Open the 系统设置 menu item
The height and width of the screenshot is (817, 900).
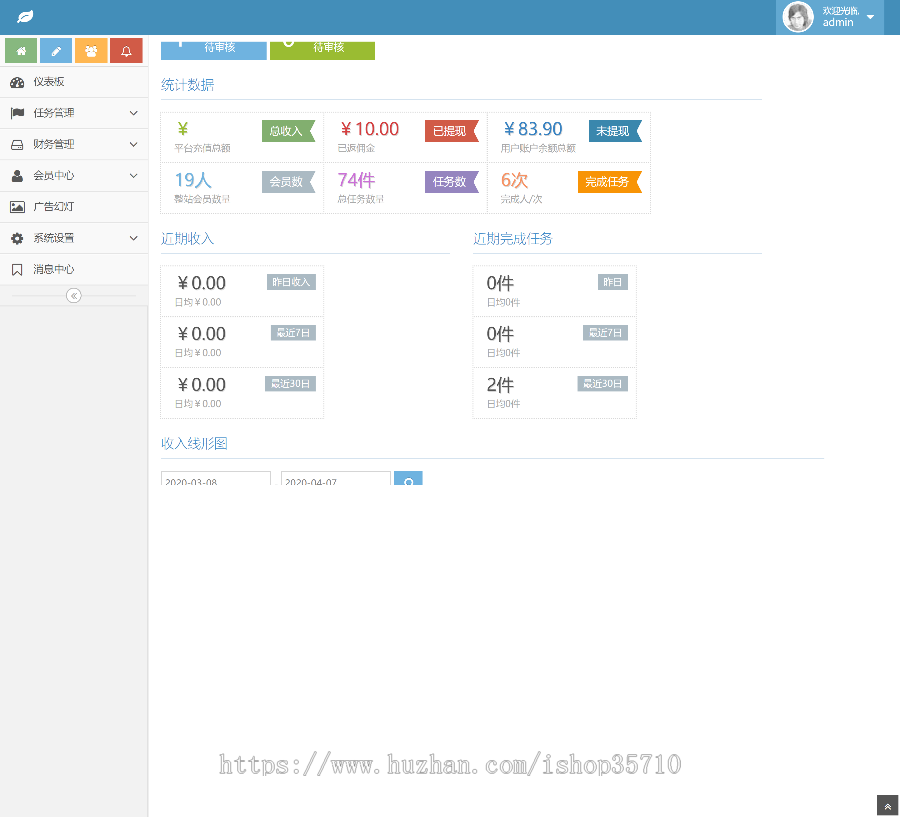point(74,238)
